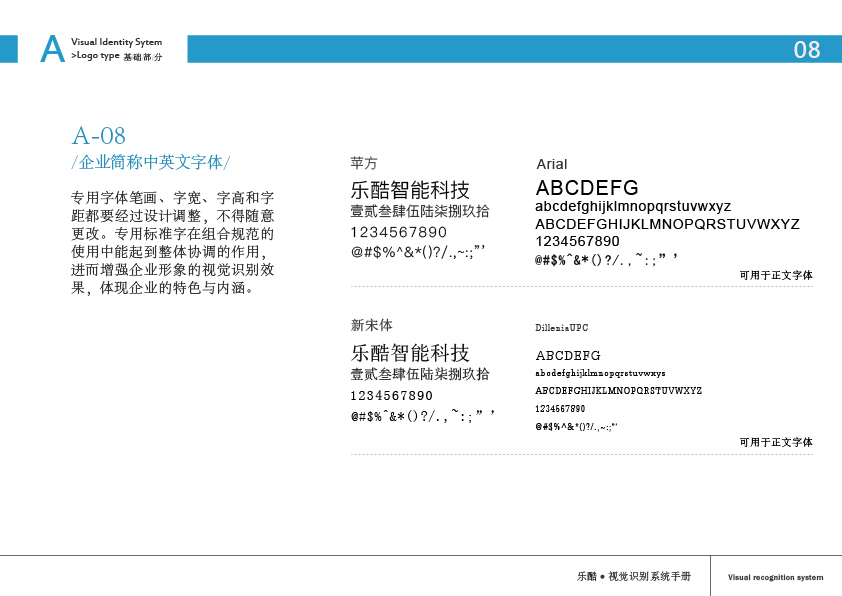The height and width of the screenshot is (596, 842).
Task: Click the digits '1234567890' under 新宋体
Action: [391, 396]
